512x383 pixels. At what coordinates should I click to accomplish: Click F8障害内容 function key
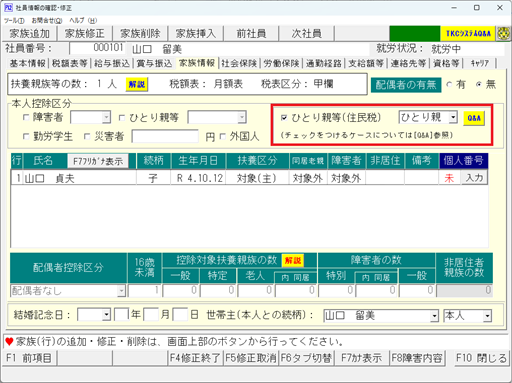tap(417, 358)
